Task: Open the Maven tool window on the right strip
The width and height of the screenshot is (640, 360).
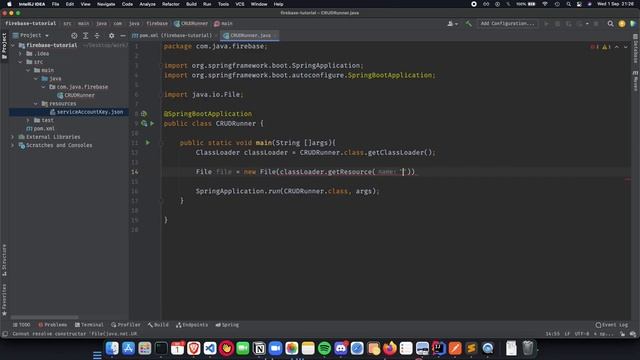Action: click(x=636, y=80)
